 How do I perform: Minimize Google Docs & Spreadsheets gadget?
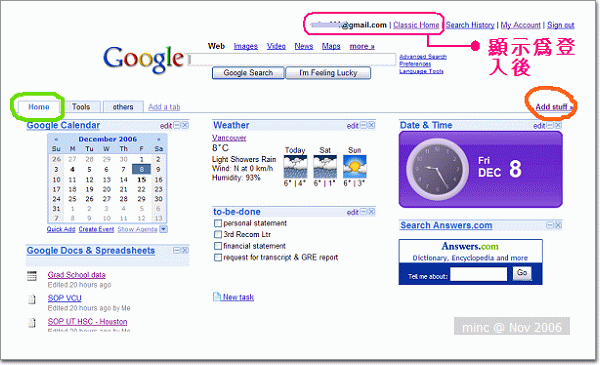[177, 250]
